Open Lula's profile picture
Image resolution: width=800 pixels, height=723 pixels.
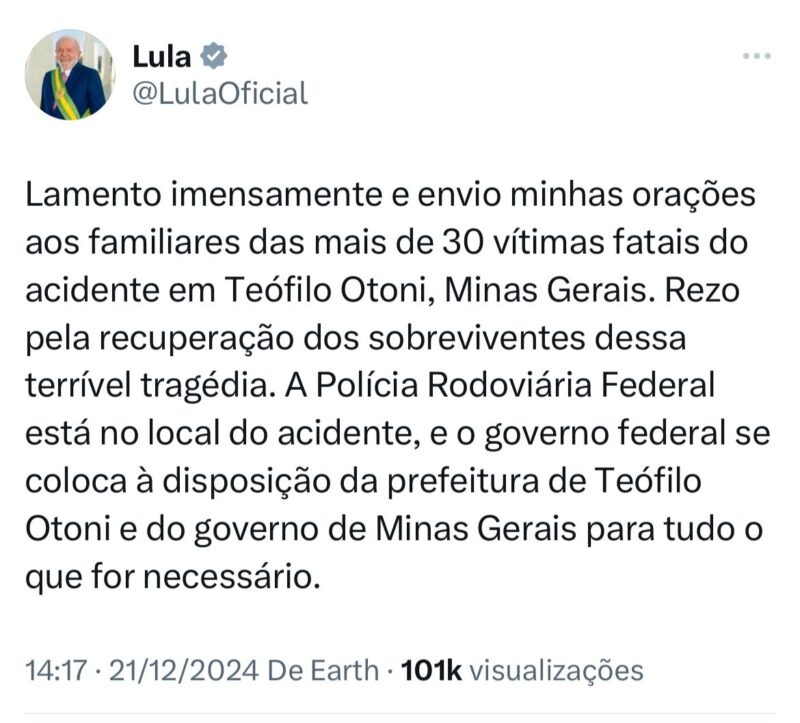coord(70,75)
